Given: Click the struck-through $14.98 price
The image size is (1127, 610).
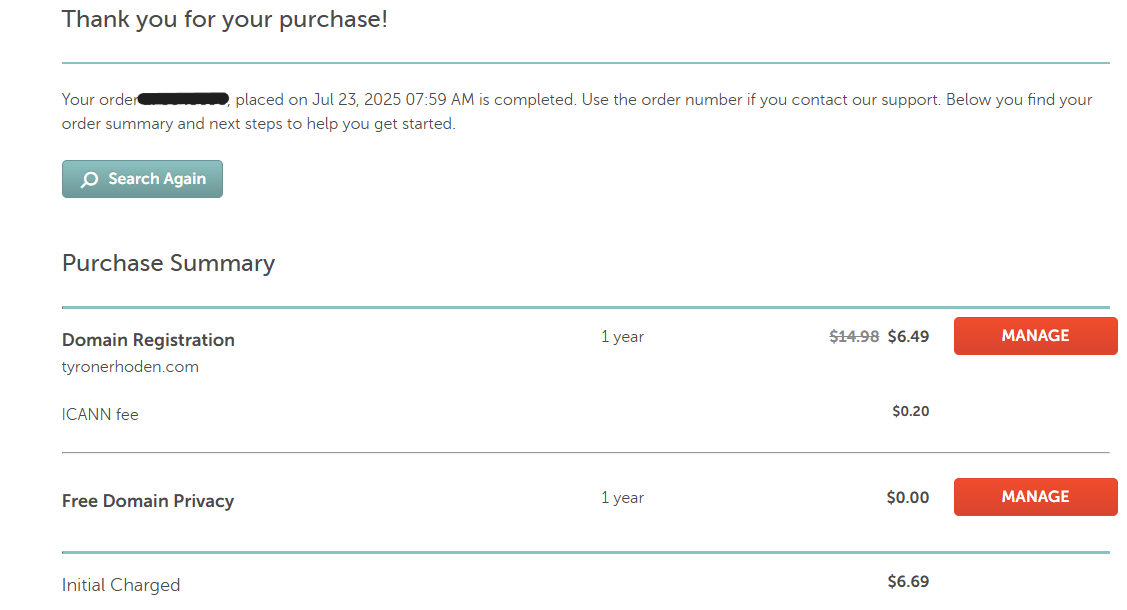Looking at the screenshot, I should click(854, 336).
